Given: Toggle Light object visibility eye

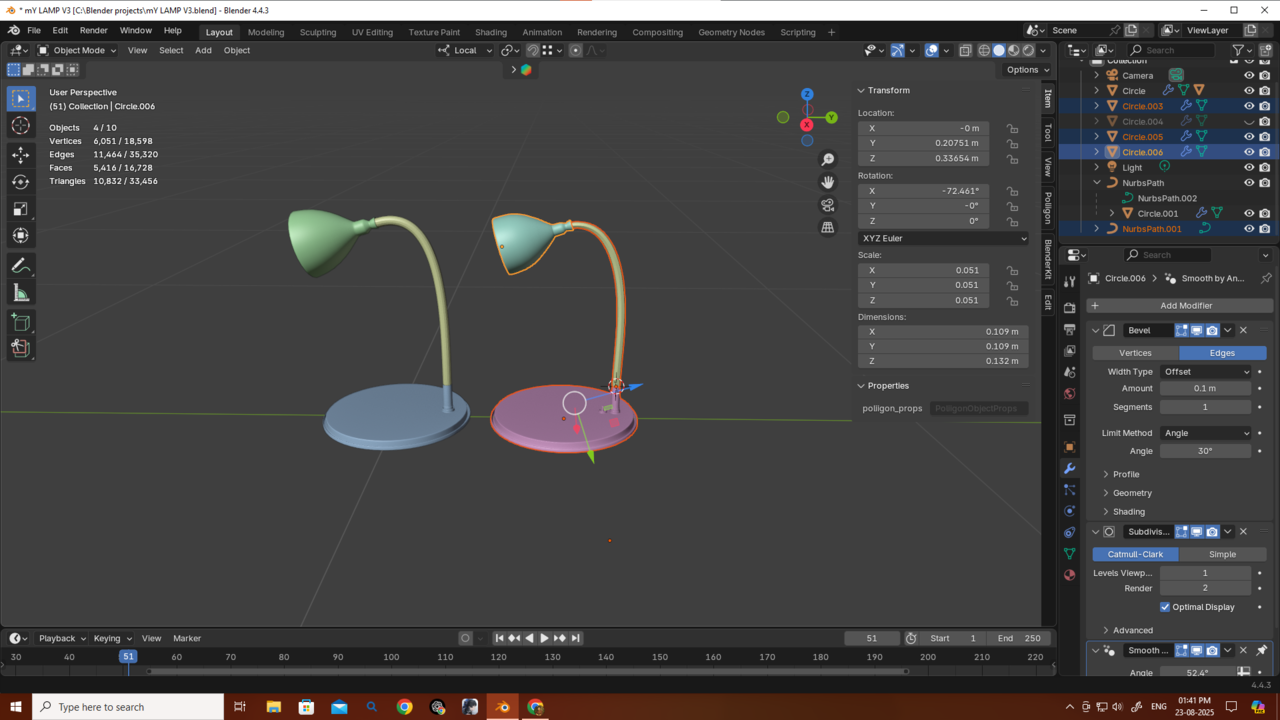Looking at the screenshot, I should [x=1248, y=167].
